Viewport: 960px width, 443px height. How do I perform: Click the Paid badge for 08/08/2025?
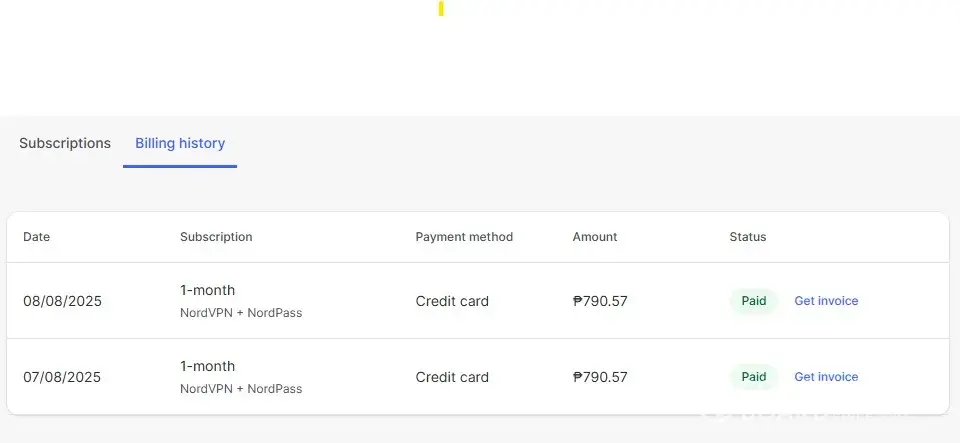(754, 301)
